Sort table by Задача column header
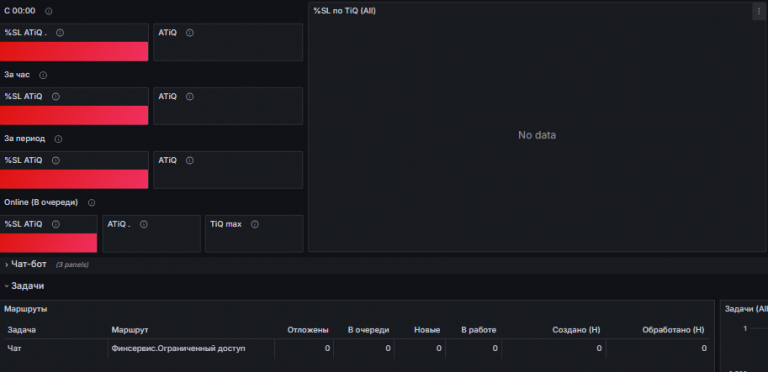Screen dimensions: 768x372 [x=22, y=330]
